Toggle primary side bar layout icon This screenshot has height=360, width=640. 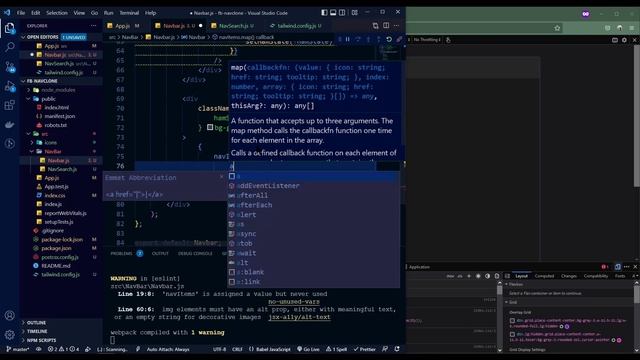point(324,13)
